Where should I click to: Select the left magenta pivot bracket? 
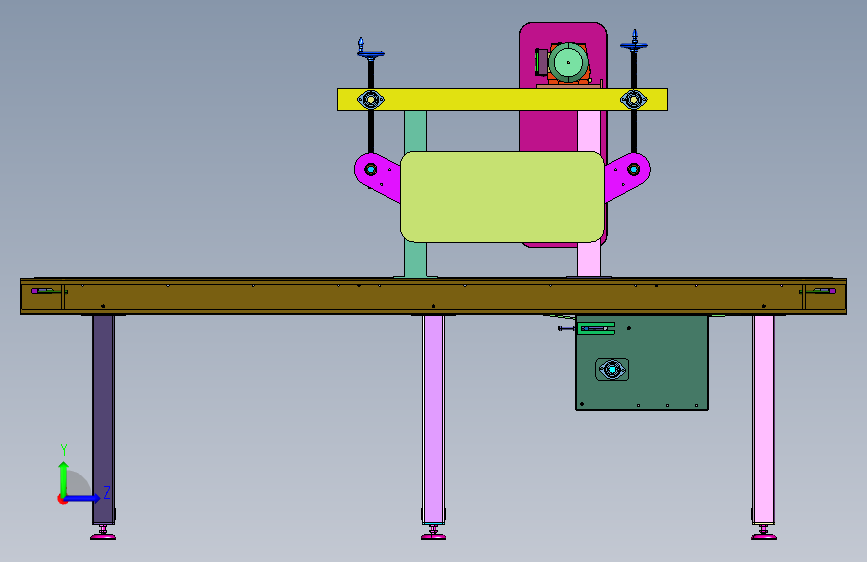377,176
